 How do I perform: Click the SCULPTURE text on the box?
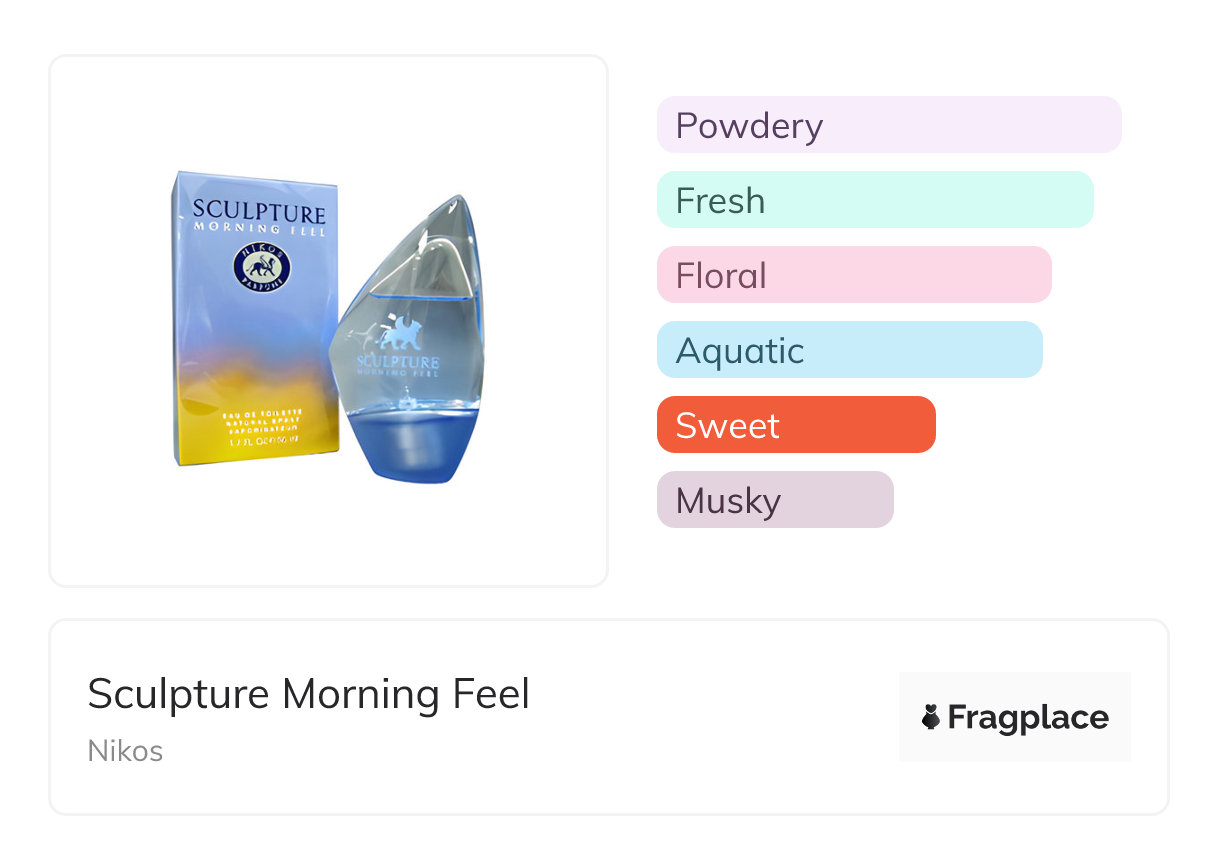tap(258, 212)
